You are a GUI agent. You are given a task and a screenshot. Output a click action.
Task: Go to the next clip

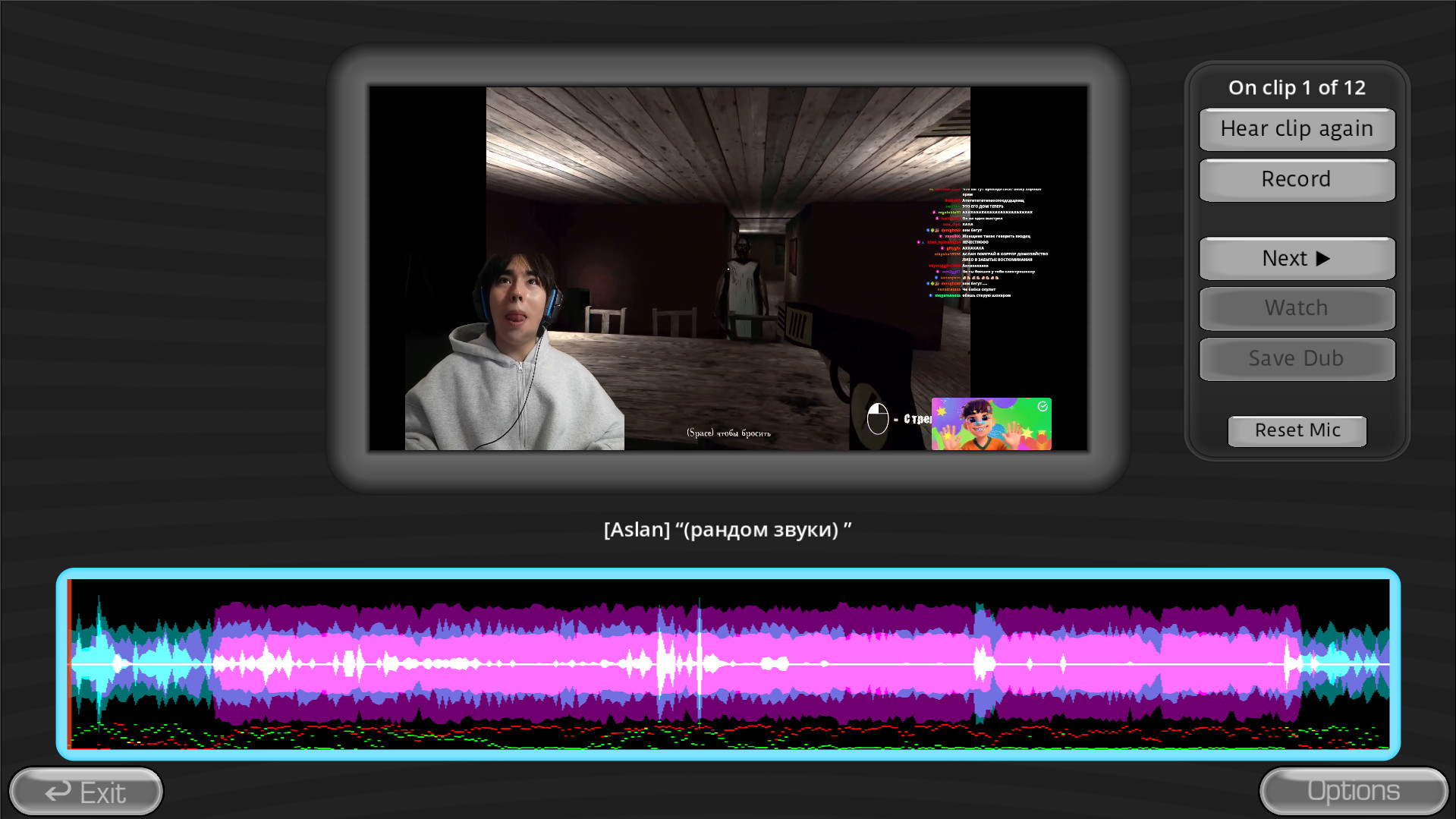(x=1297, y=259)
